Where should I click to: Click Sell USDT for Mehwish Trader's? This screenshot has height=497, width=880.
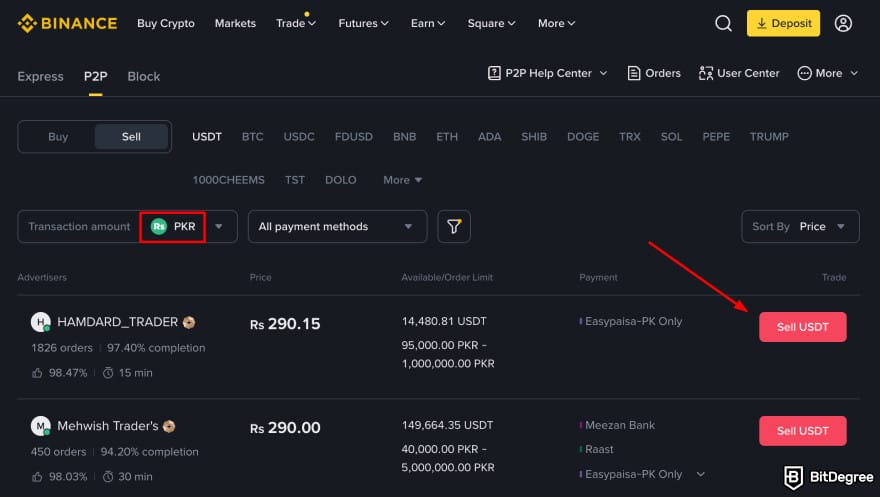click(803, 431)
